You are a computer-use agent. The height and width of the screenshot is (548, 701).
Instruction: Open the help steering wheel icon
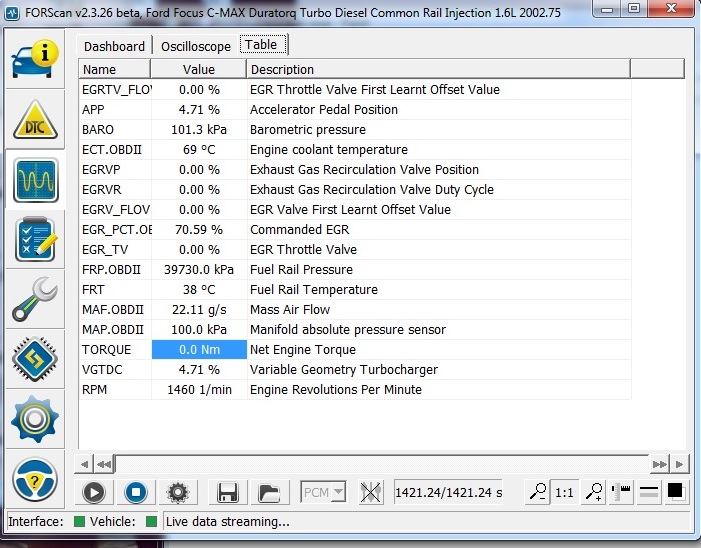pos(34,479)
